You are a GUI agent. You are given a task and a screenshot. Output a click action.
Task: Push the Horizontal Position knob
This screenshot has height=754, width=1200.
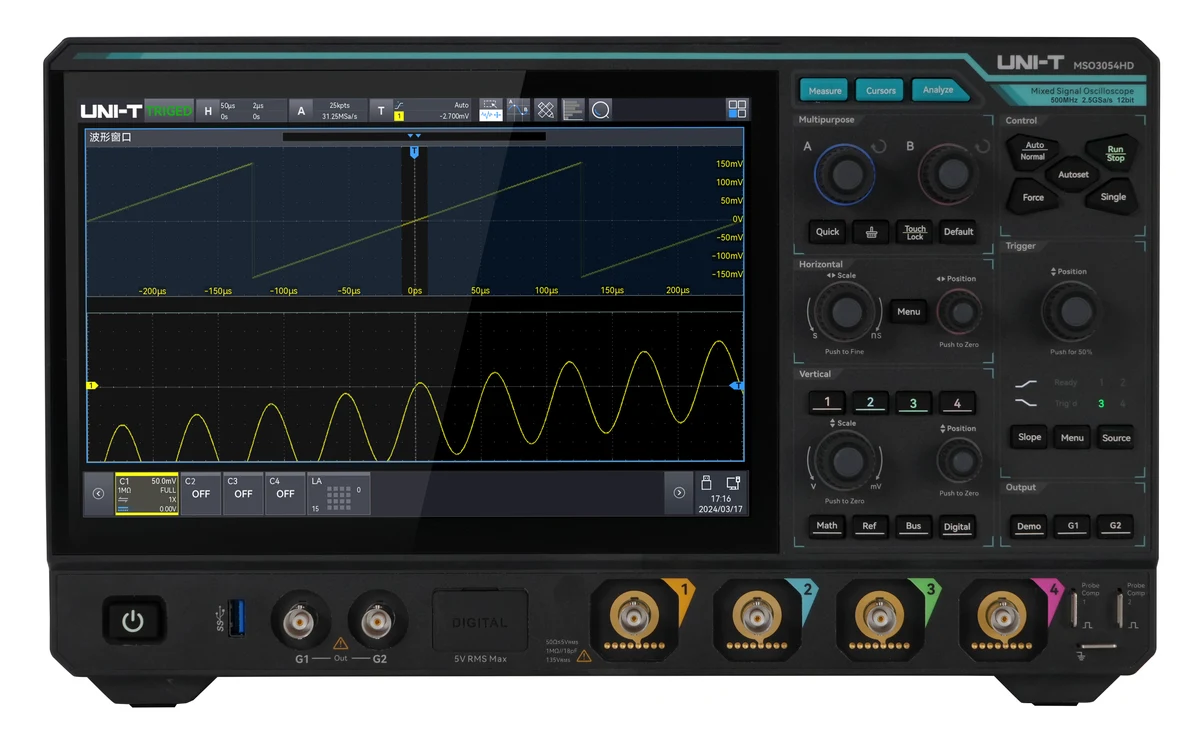961,313
